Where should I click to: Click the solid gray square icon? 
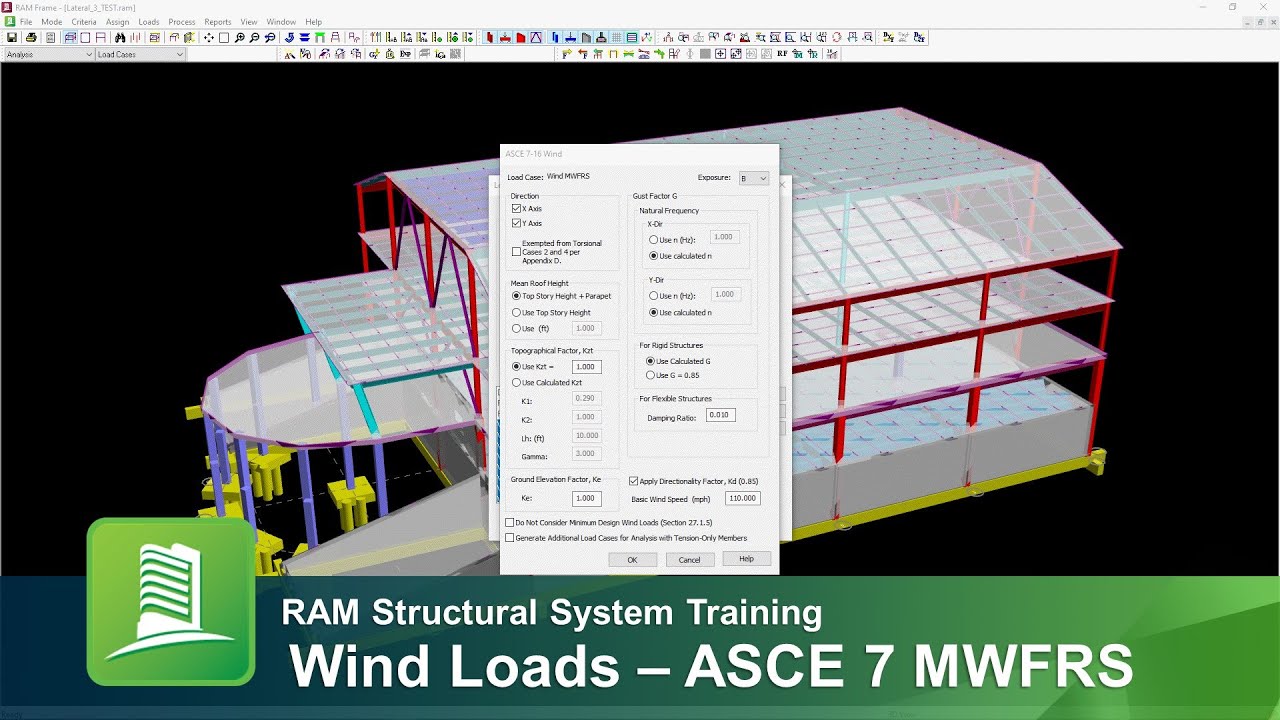click(x=705, y=54)
